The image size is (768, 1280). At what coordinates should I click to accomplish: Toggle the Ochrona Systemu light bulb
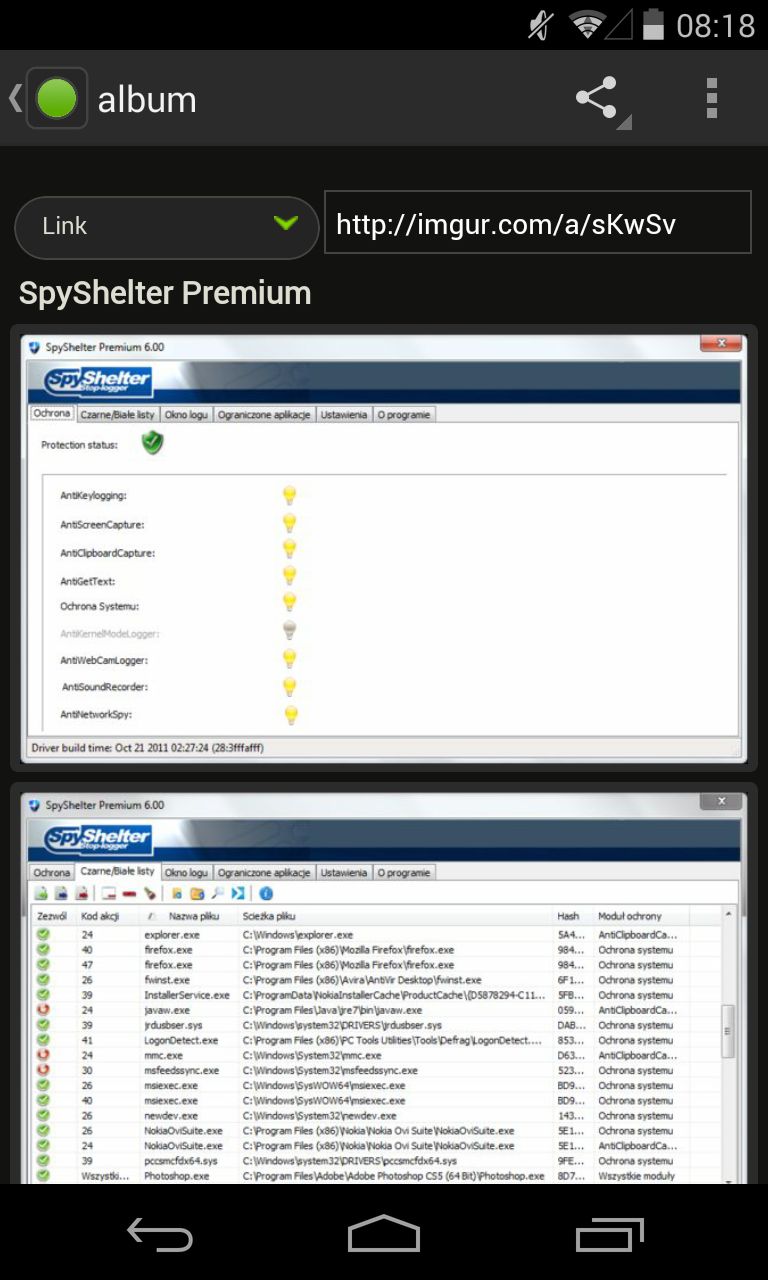(289, 603)
